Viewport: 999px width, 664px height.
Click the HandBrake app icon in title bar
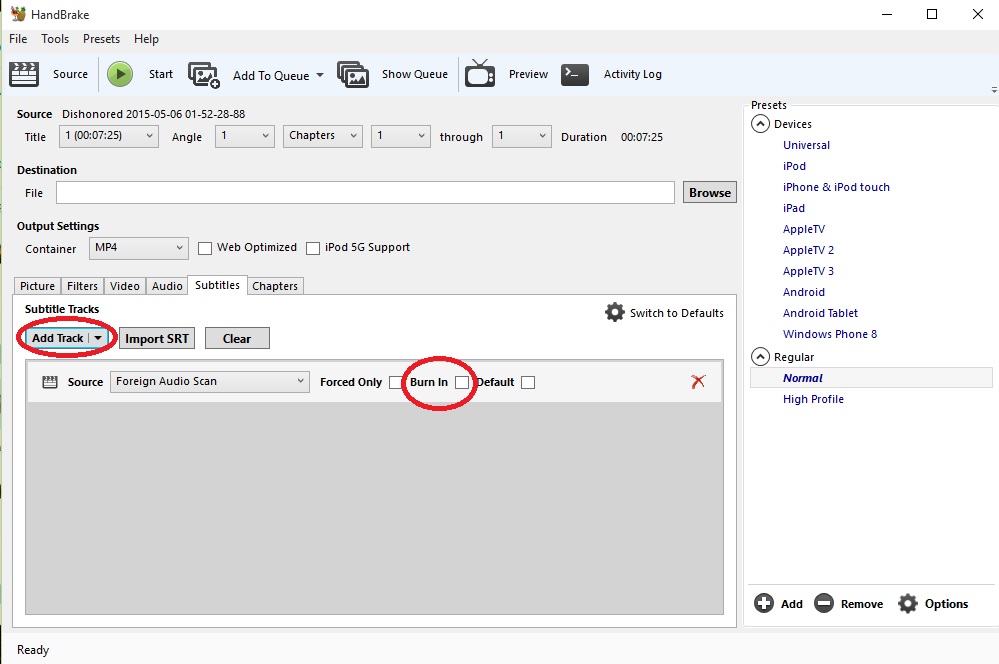(18, 13)
